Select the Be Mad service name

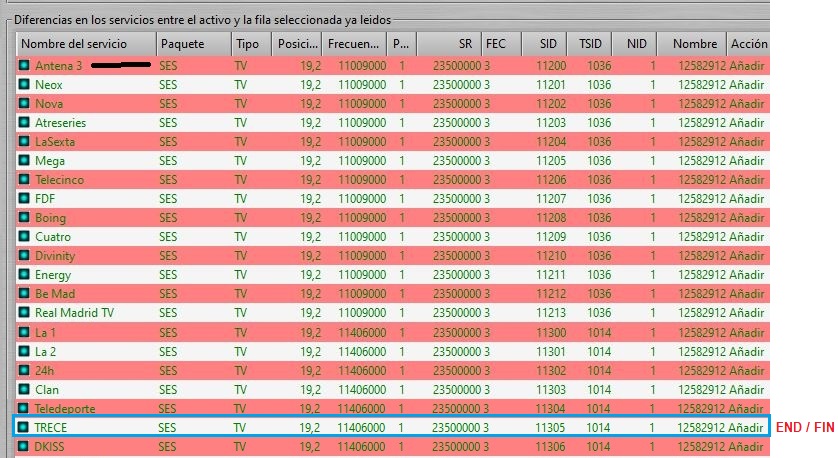tap(55, 294)
